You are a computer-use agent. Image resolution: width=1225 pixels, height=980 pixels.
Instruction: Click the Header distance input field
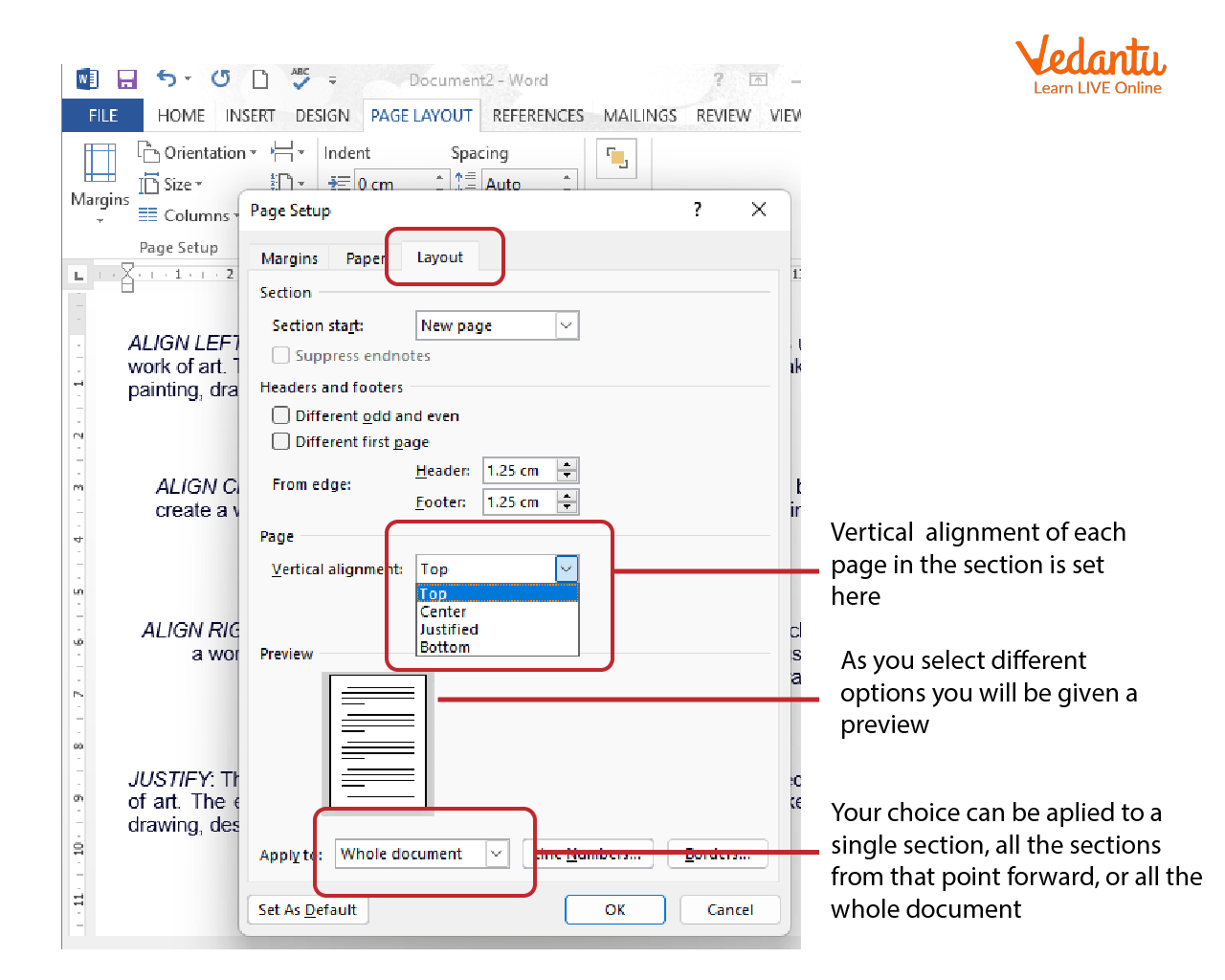click(x=520, y=471)
